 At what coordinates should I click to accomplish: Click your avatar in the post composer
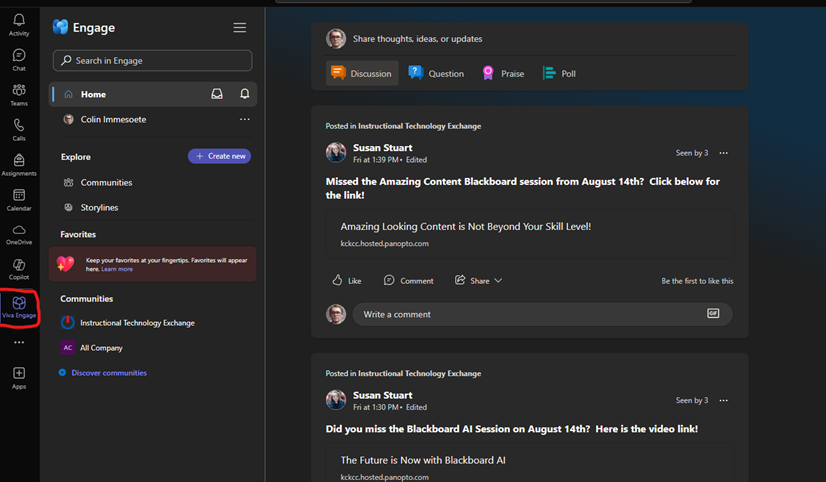click(336, 38)
